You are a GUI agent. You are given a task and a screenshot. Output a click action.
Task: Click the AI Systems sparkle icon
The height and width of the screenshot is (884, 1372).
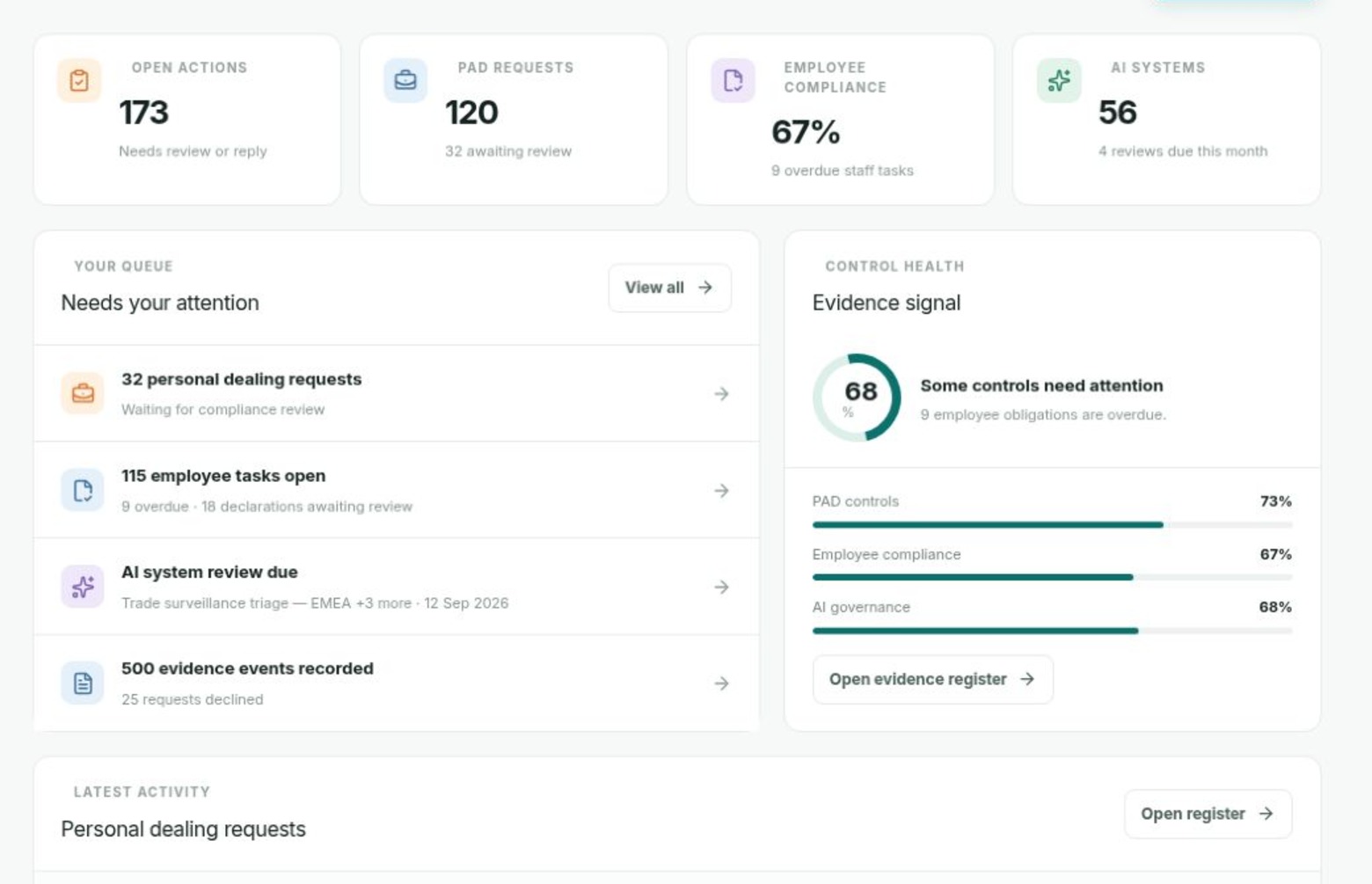point(1059,81)
